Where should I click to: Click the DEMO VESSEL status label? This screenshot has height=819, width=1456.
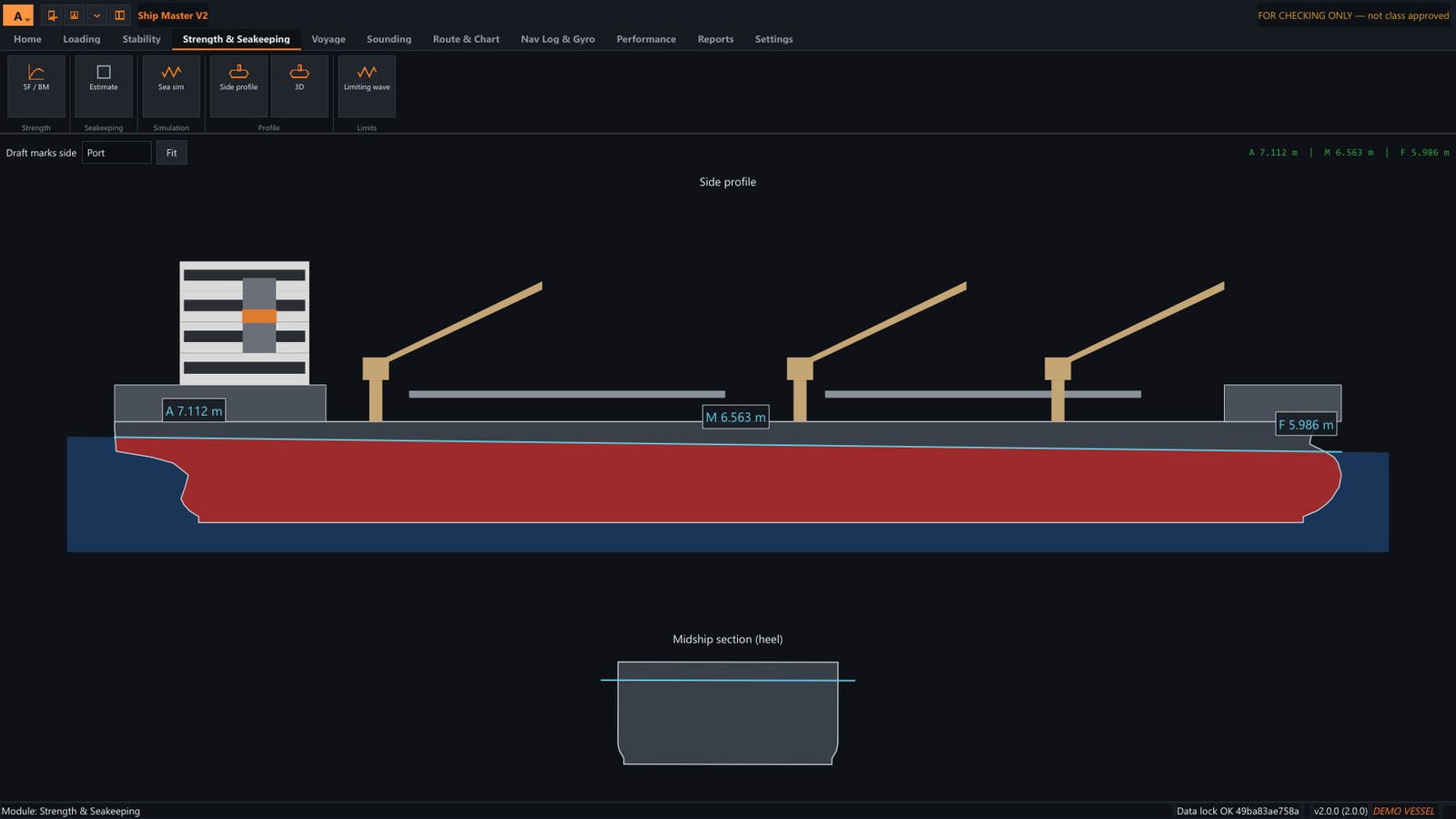pyautogui.click(x=1403, y=811)
